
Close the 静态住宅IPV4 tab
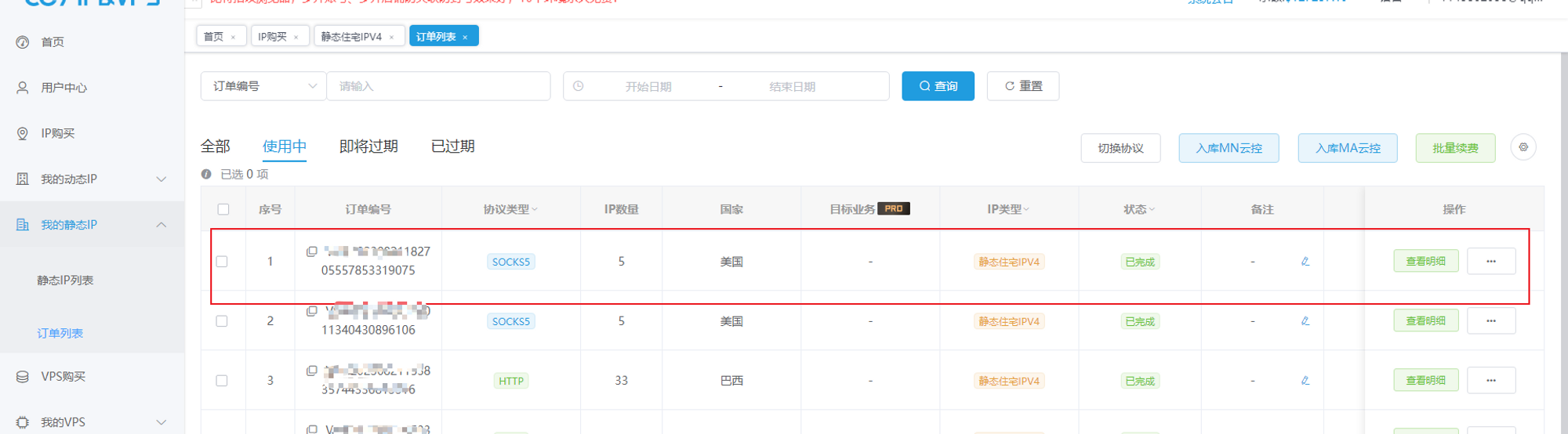coord(392,37)
